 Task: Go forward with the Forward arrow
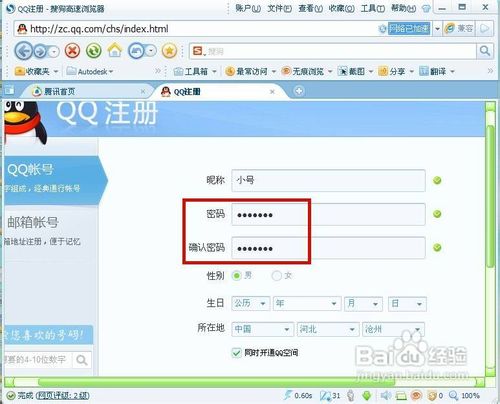[x=40, y=51]
